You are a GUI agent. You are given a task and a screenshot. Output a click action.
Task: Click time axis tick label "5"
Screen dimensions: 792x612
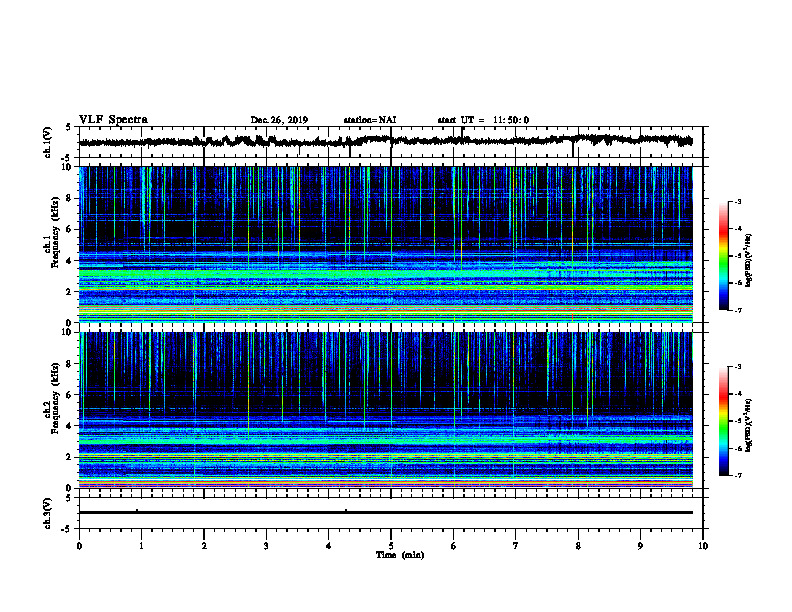[391, 546]
